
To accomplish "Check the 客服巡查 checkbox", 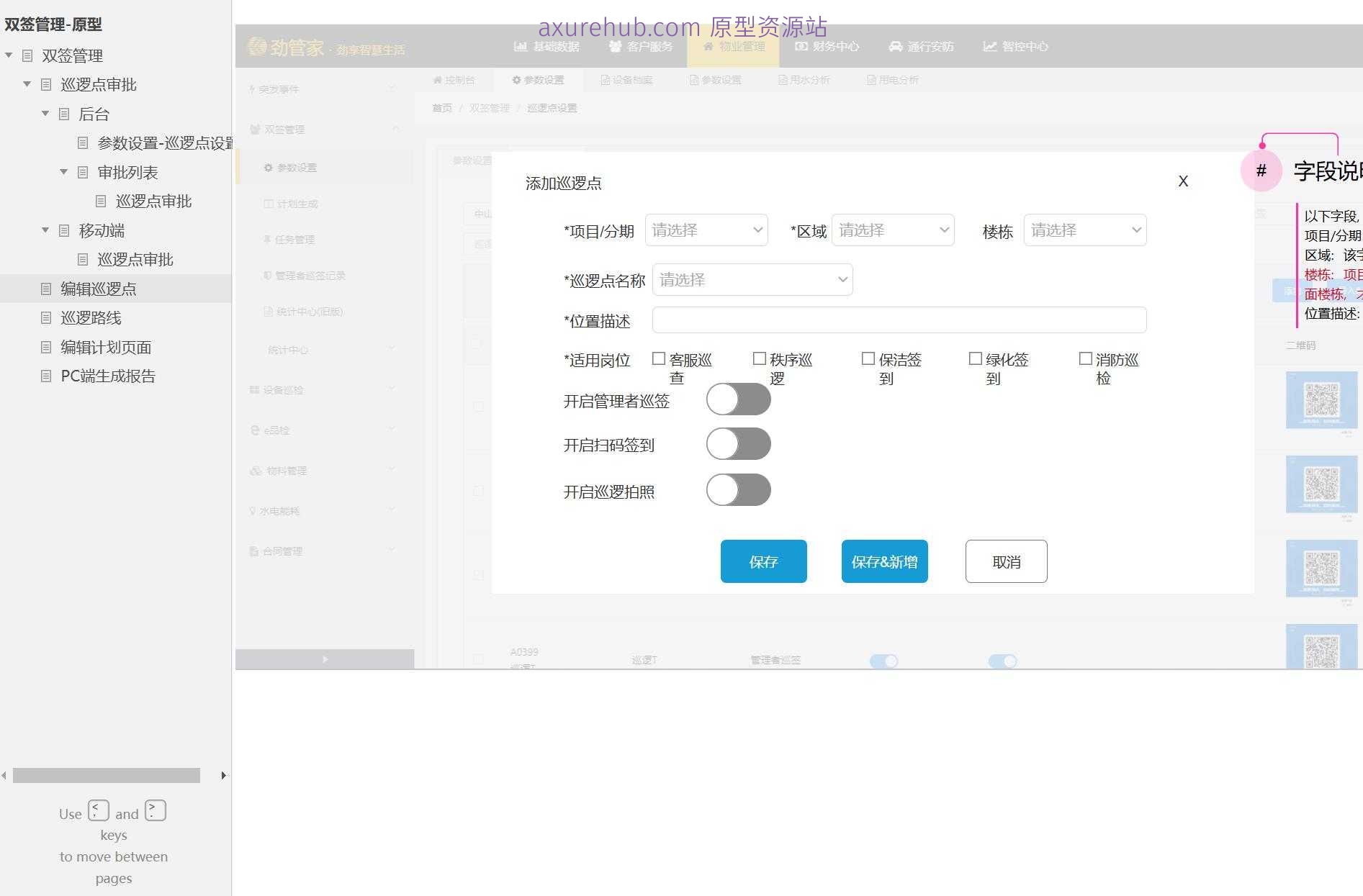I will [658, 358].
